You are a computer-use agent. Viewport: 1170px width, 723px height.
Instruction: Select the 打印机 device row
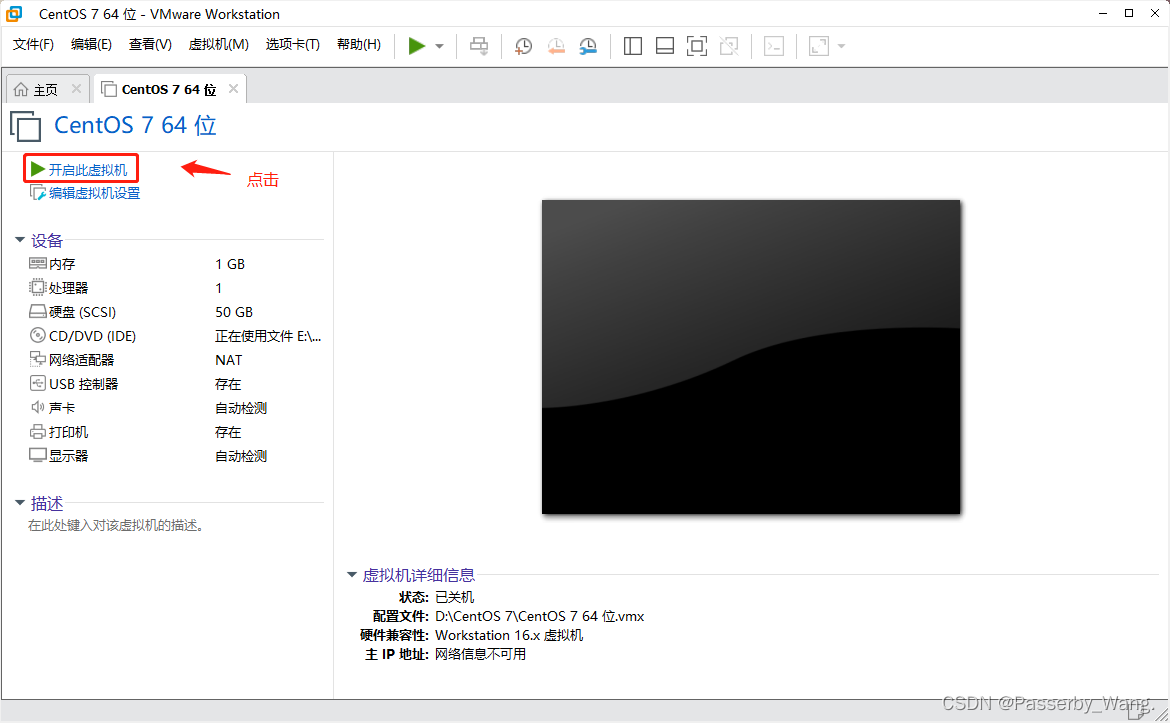pos(175,432)
